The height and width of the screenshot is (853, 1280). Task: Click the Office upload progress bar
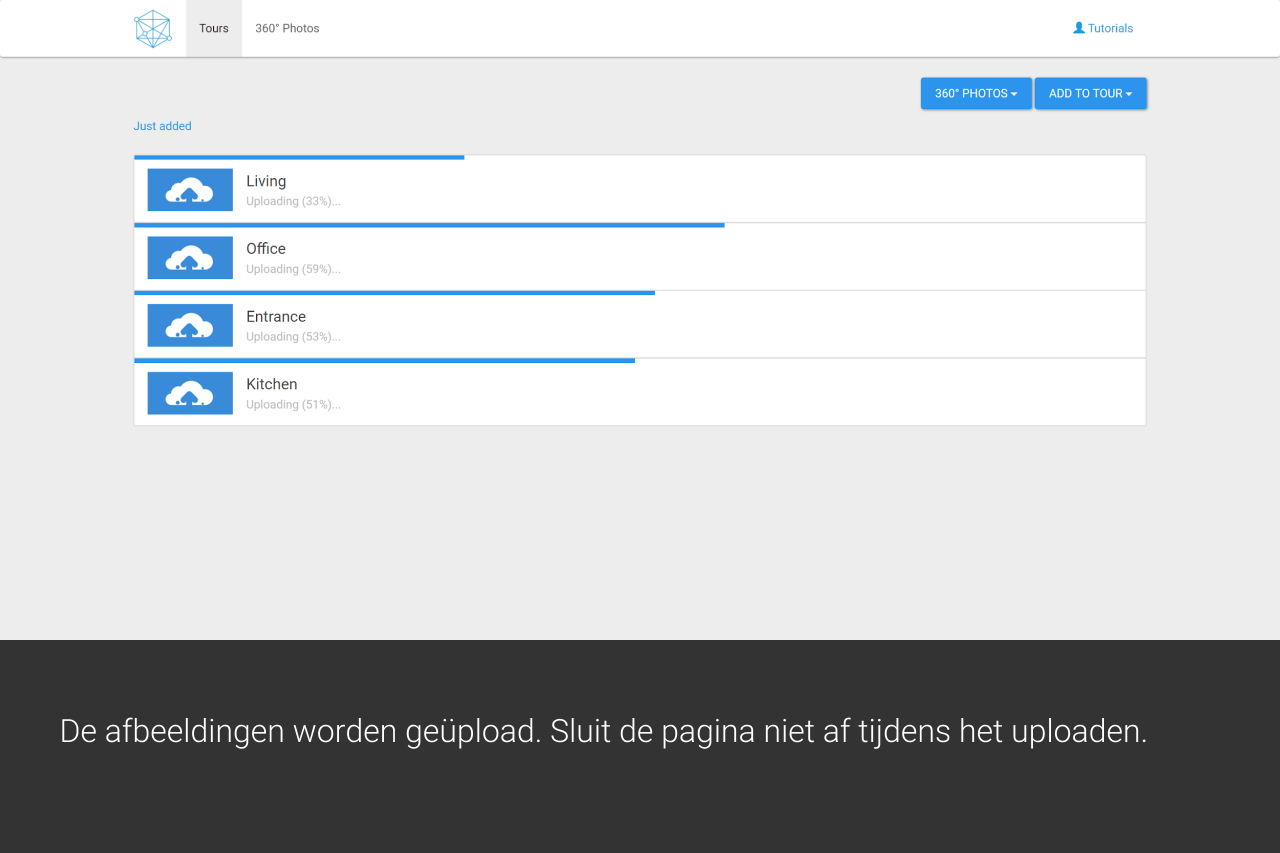pyautogui.click(x=429, y=225)
